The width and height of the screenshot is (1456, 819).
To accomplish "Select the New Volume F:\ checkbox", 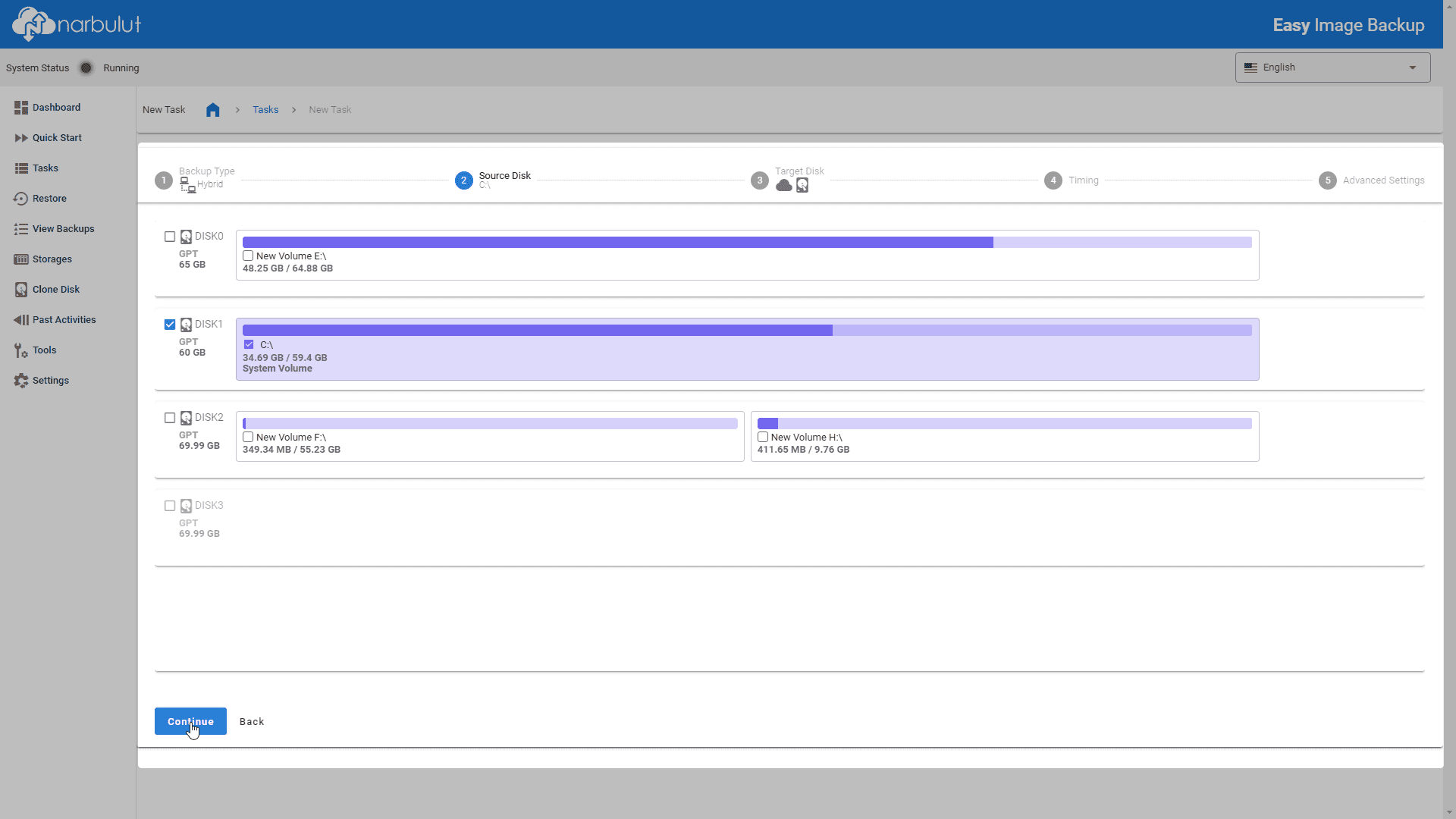I will pos(248,437).
